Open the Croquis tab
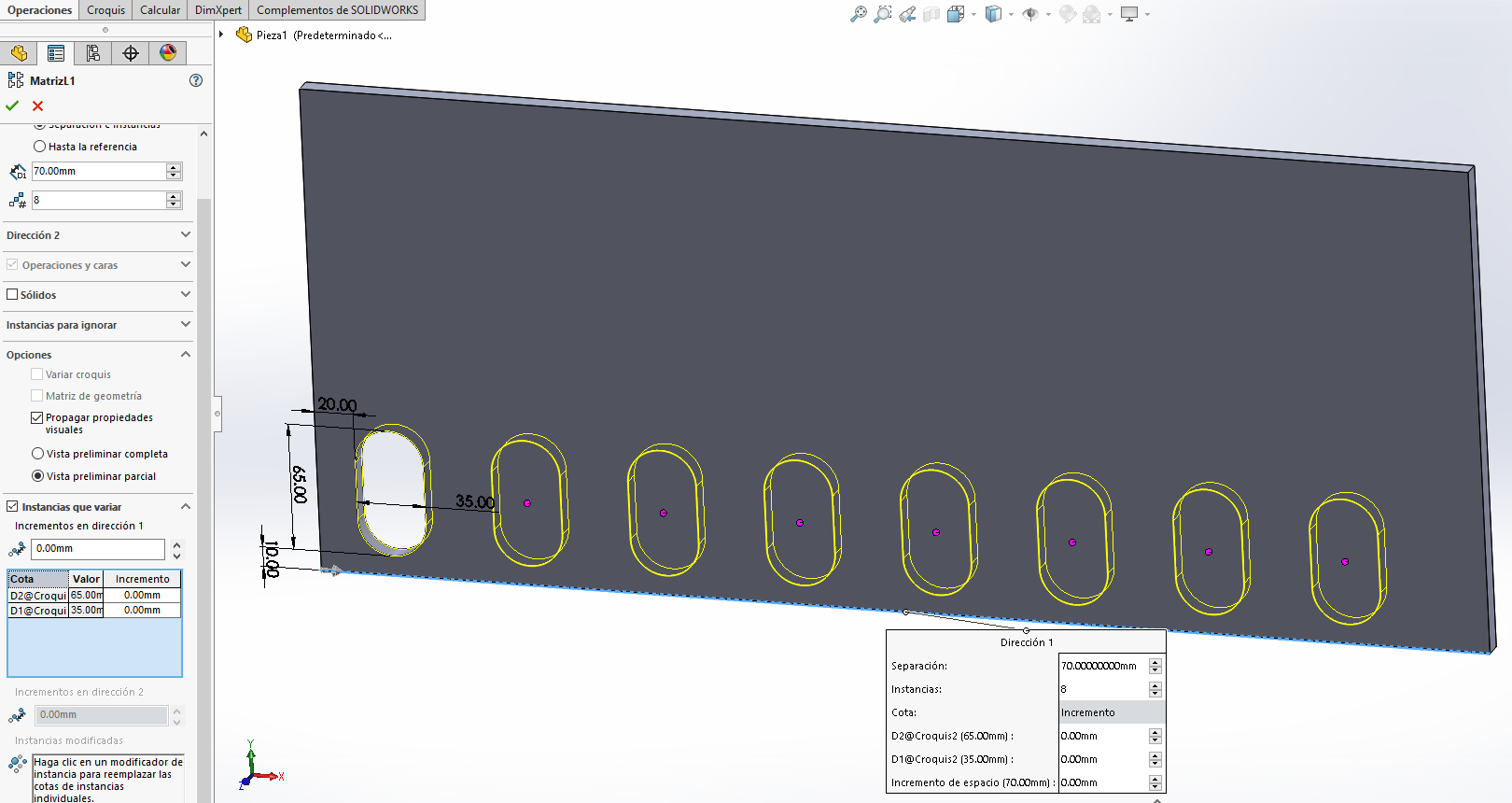The width and height of the screenshot is (1512, 803). pyautogui.click(x=105, y=10)
